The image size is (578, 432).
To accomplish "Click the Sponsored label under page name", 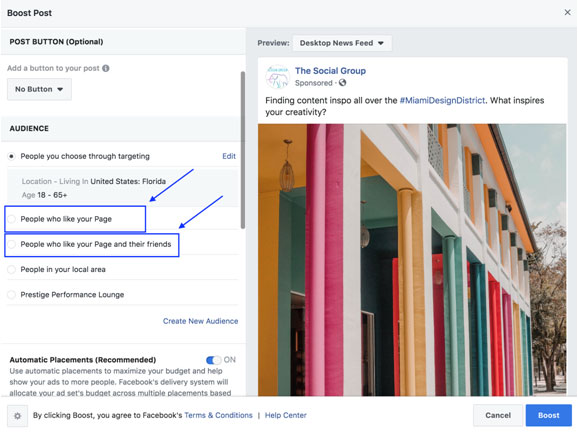I will (313, 83).
